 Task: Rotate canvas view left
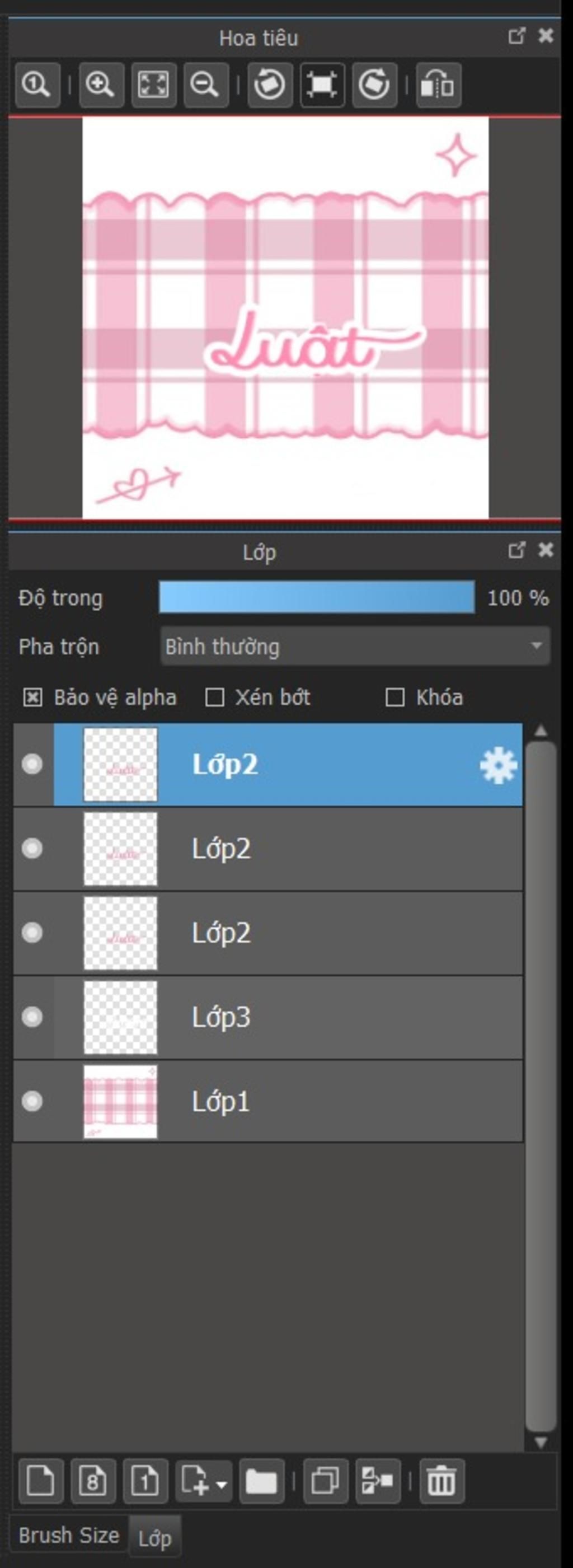tap(270, 85)
